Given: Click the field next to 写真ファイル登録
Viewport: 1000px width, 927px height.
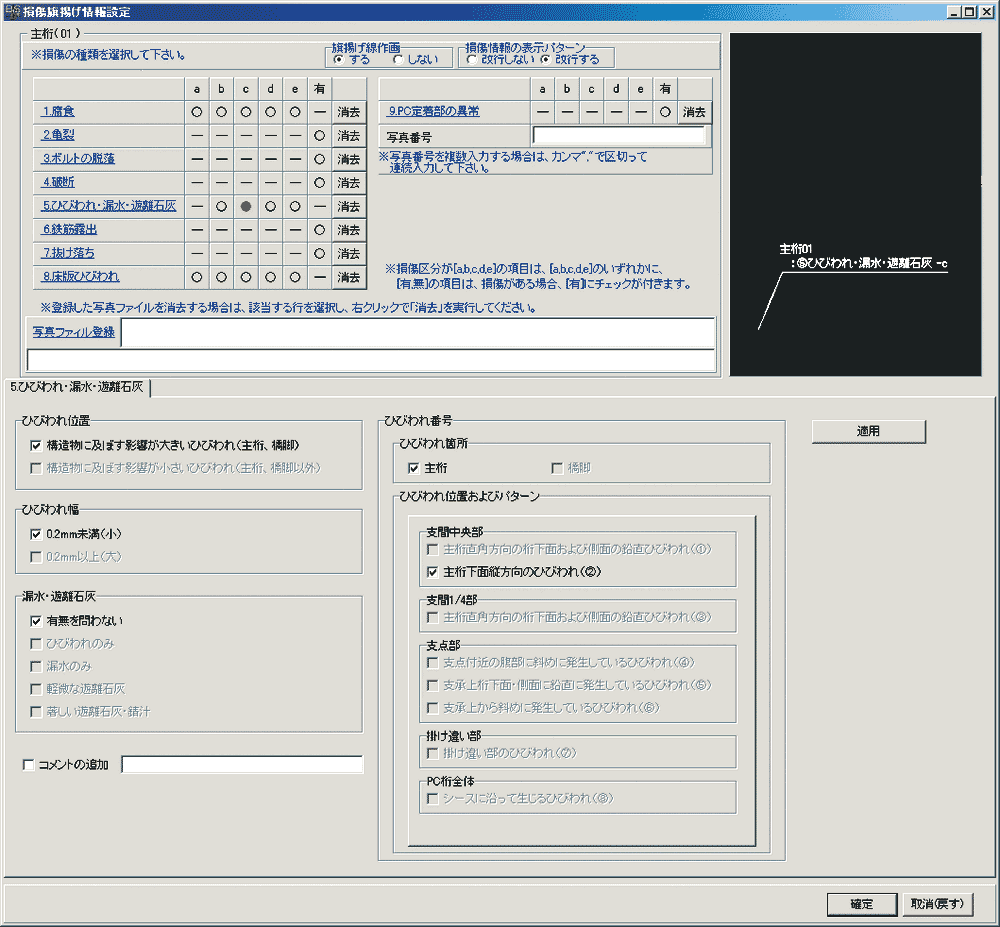Looking at the screenshot, I should click(418, 333).
